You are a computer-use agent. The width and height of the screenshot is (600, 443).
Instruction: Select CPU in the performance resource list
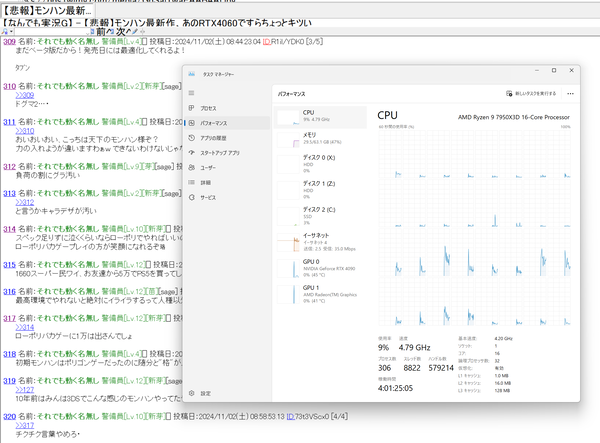click(321, 117)
